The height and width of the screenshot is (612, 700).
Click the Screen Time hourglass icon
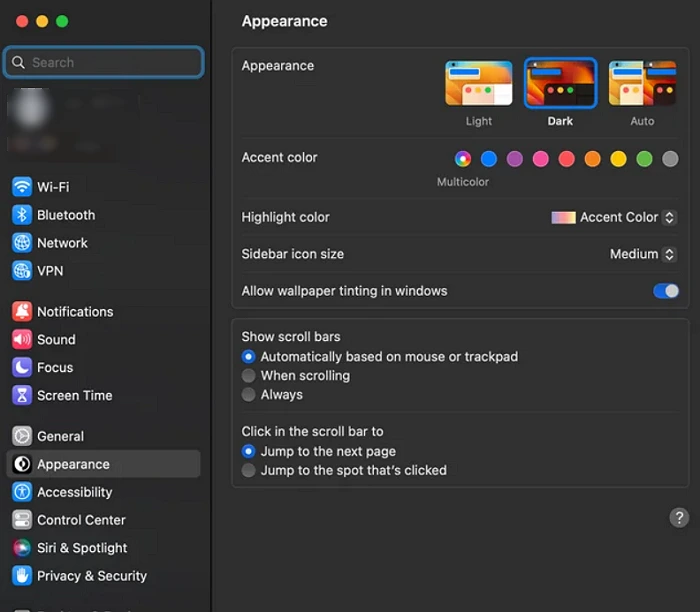[21, 396]
